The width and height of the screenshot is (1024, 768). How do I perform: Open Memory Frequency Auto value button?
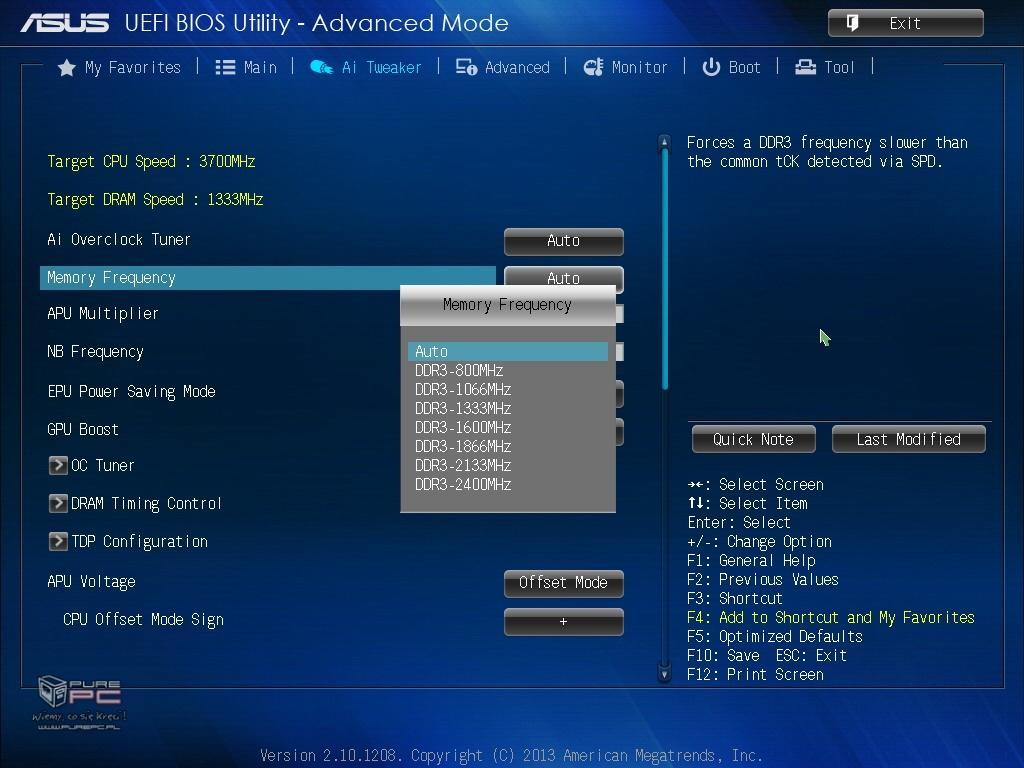[x=564, y=277]
